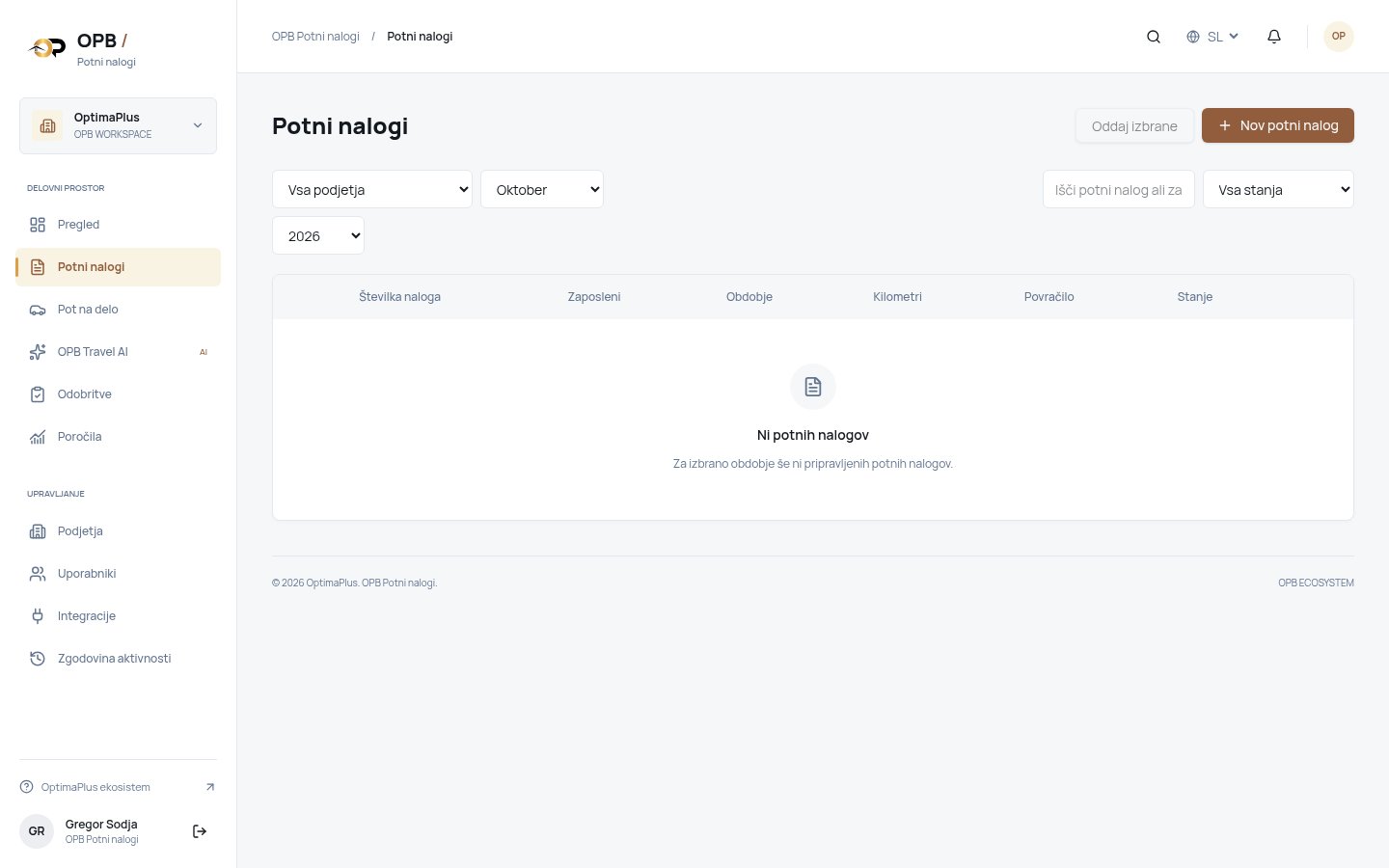Click the Zaposleni column header

click(x=594, y=297)
